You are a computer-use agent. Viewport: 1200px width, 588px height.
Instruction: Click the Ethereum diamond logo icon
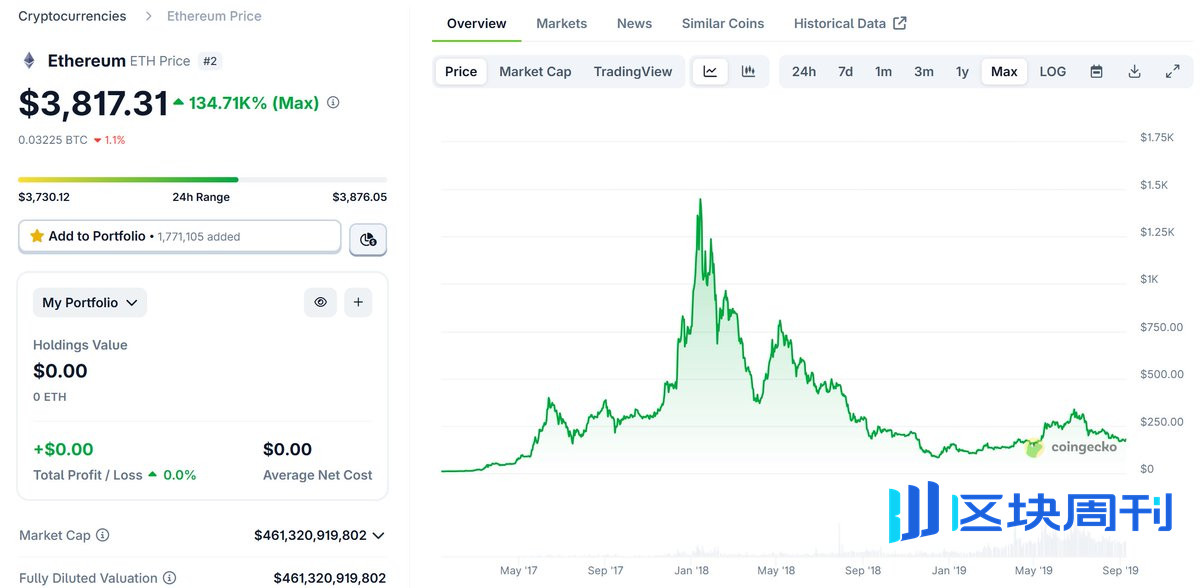pyautogui.click(x=29, y=61)
